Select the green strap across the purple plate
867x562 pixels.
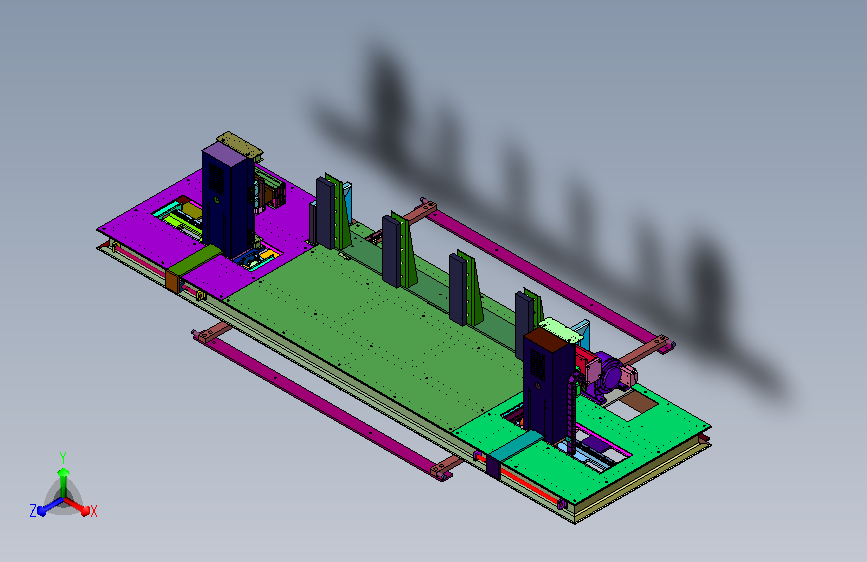click(195, 260)
